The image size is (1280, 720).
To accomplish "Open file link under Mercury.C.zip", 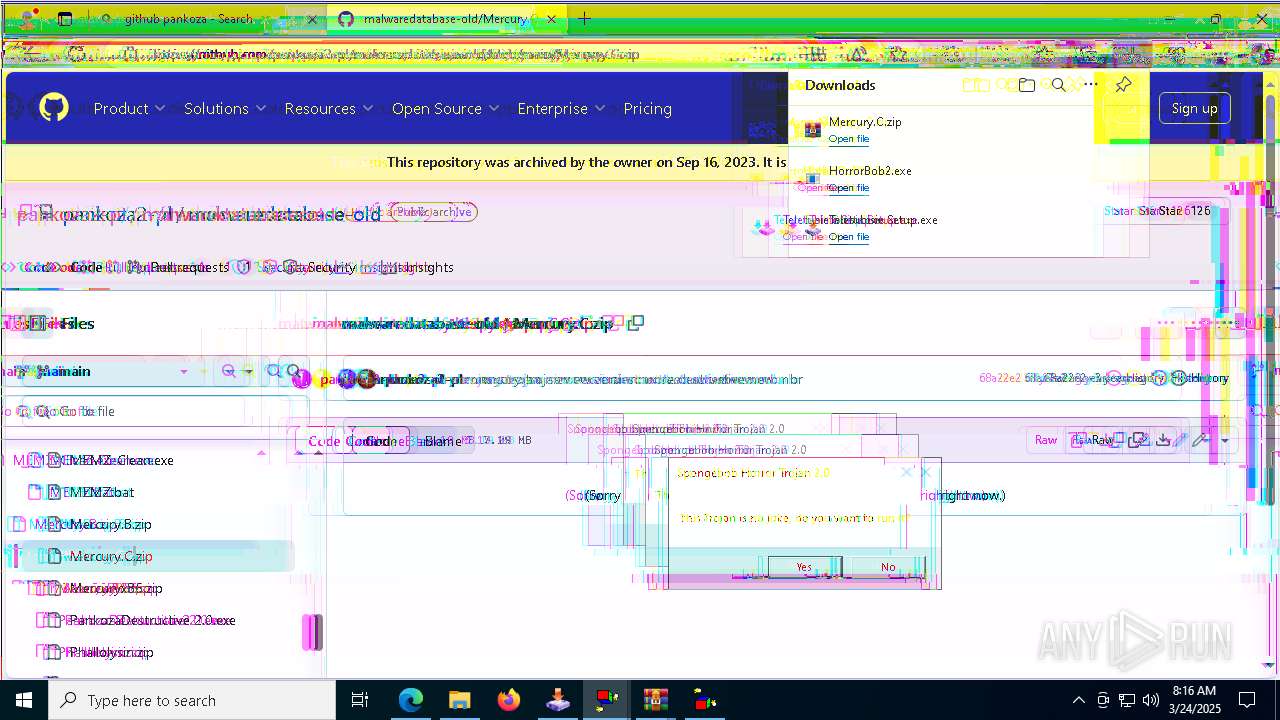I will 849,139.
